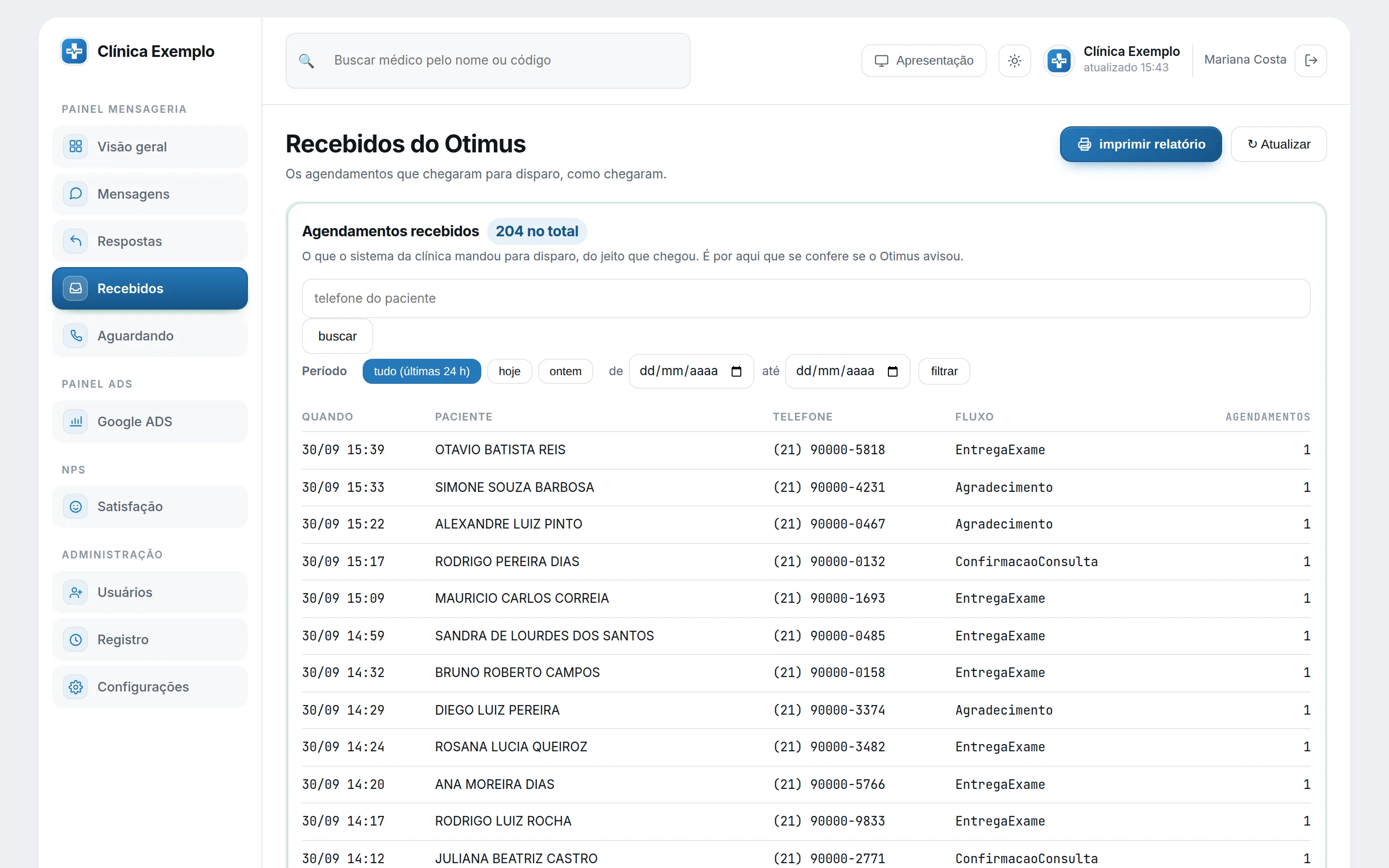
Task: Select the 'hoje' period filter
Action: coord(510,371)
